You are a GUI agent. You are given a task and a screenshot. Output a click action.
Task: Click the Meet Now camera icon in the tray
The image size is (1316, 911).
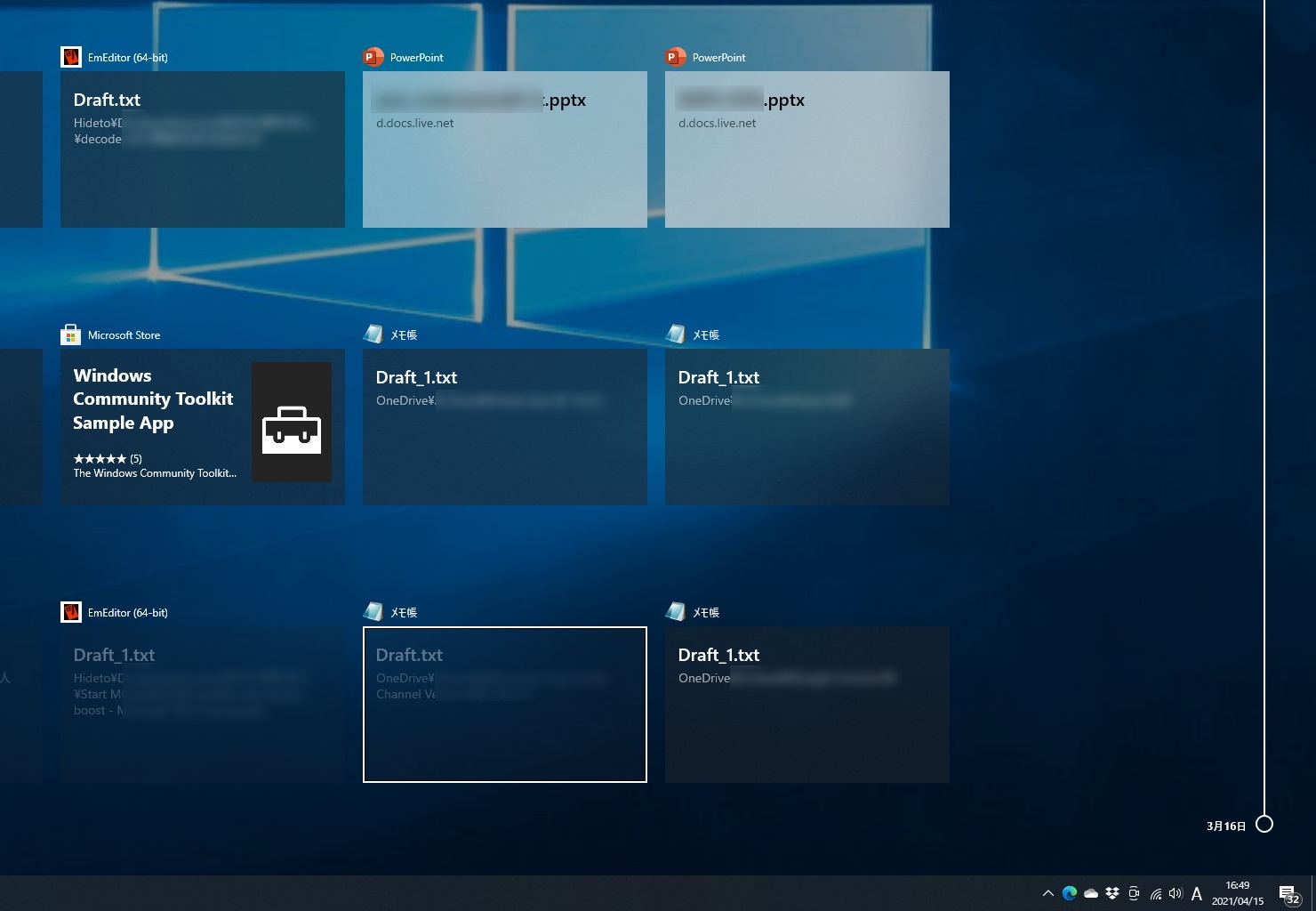click(1134, 893)
